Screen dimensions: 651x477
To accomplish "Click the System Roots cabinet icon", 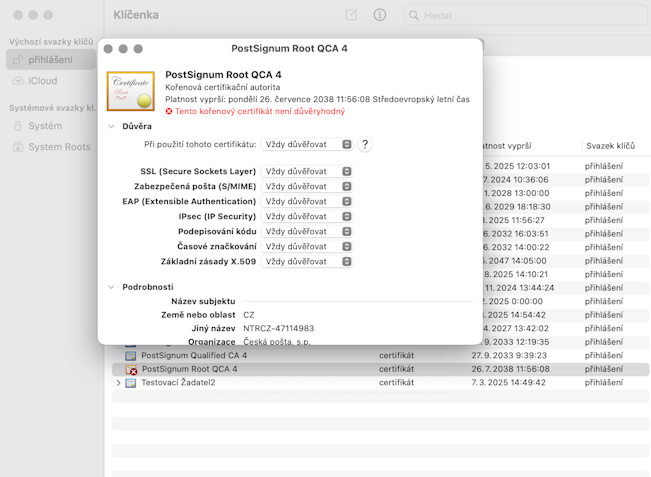I will tap(18, 147).
